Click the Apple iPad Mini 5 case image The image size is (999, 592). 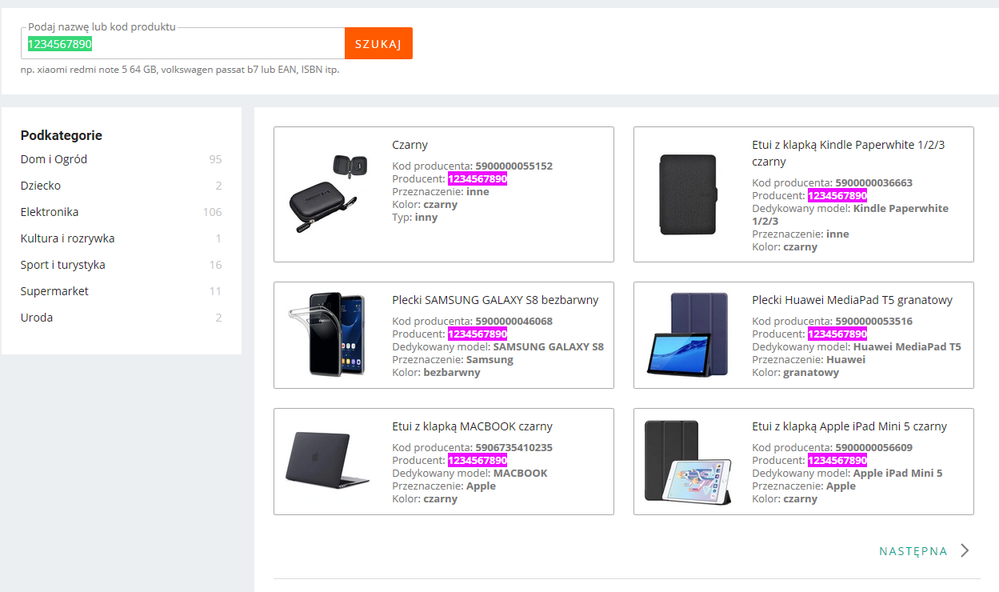pos(688,461)
